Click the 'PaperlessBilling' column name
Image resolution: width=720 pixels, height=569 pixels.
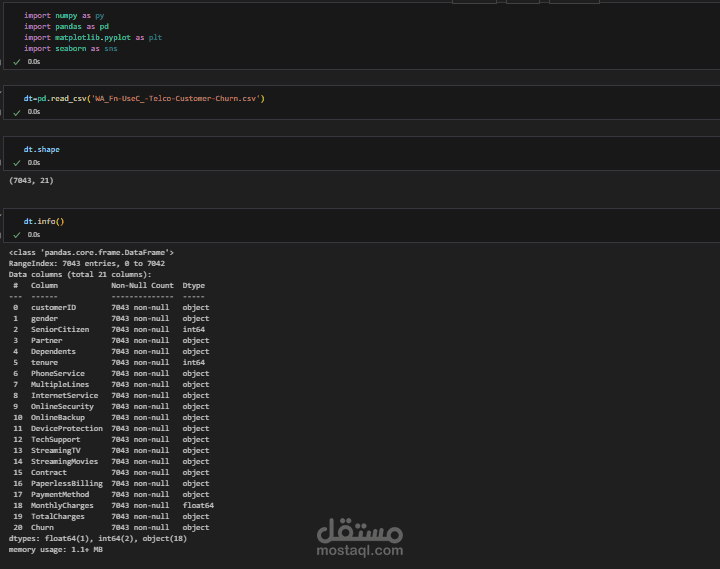(67, 484)
